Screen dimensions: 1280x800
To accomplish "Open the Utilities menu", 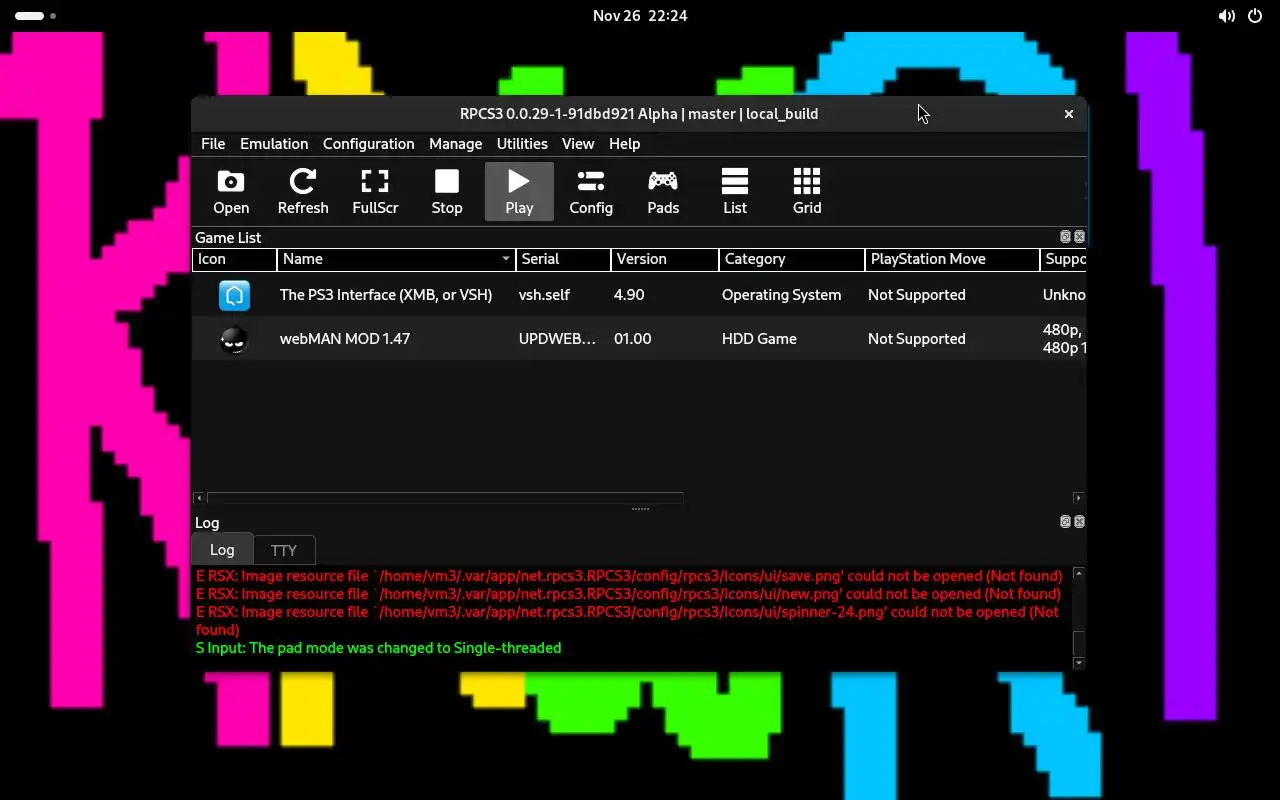I will click(522, 144).
